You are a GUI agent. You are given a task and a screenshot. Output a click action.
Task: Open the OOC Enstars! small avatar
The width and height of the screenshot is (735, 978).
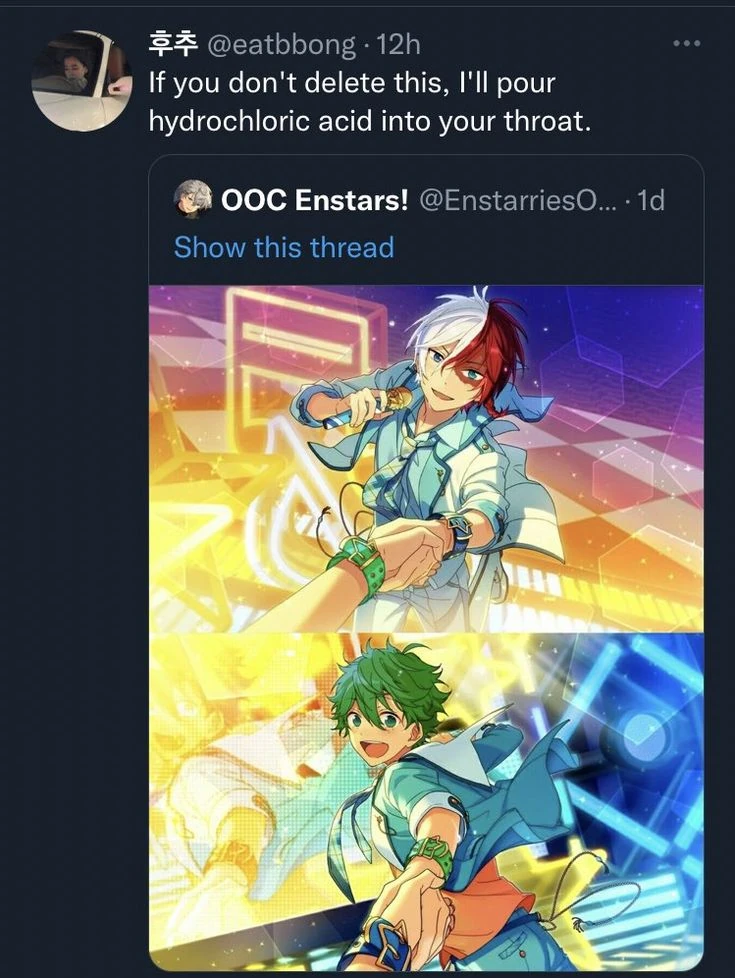(193, 200)
